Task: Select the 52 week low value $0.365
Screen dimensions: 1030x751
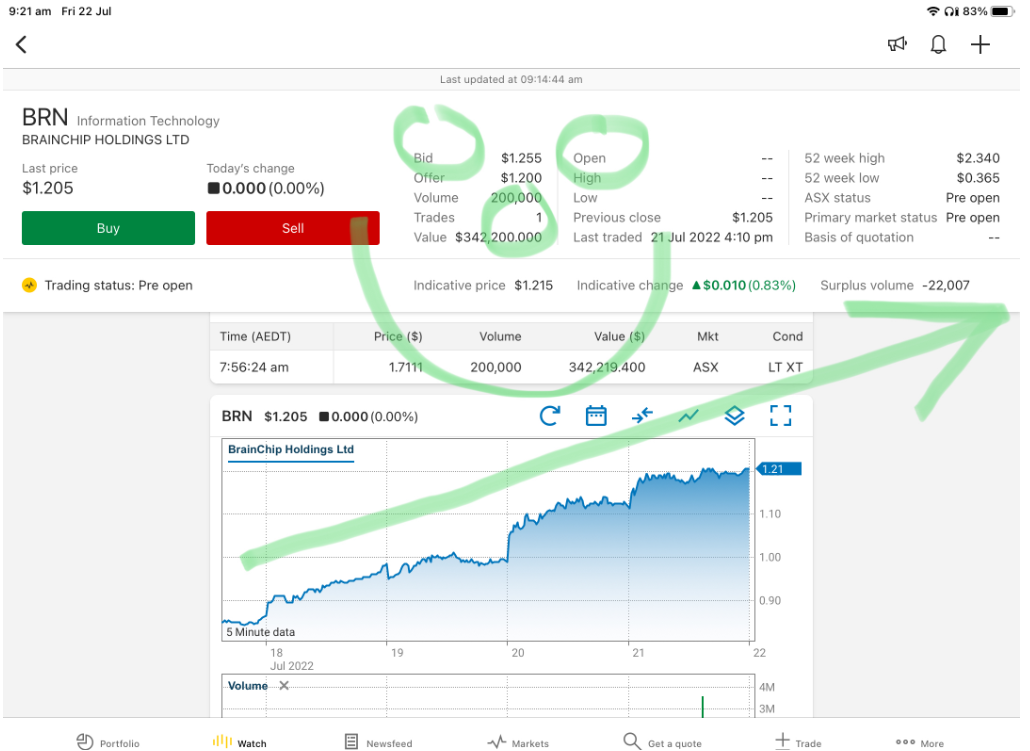Action: [x=977, y=178]
